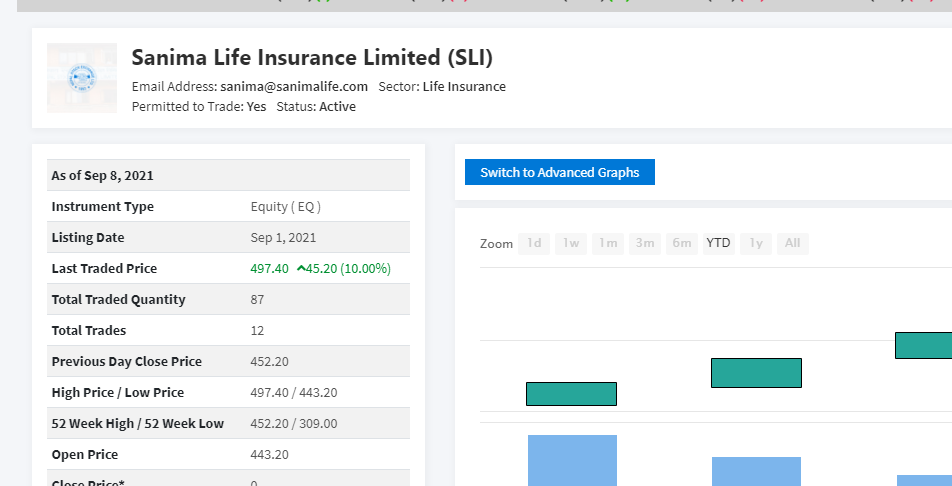Click the first green candlestick on the chart
The width and height of the screenshot is (952, 486).
[571, 394]
